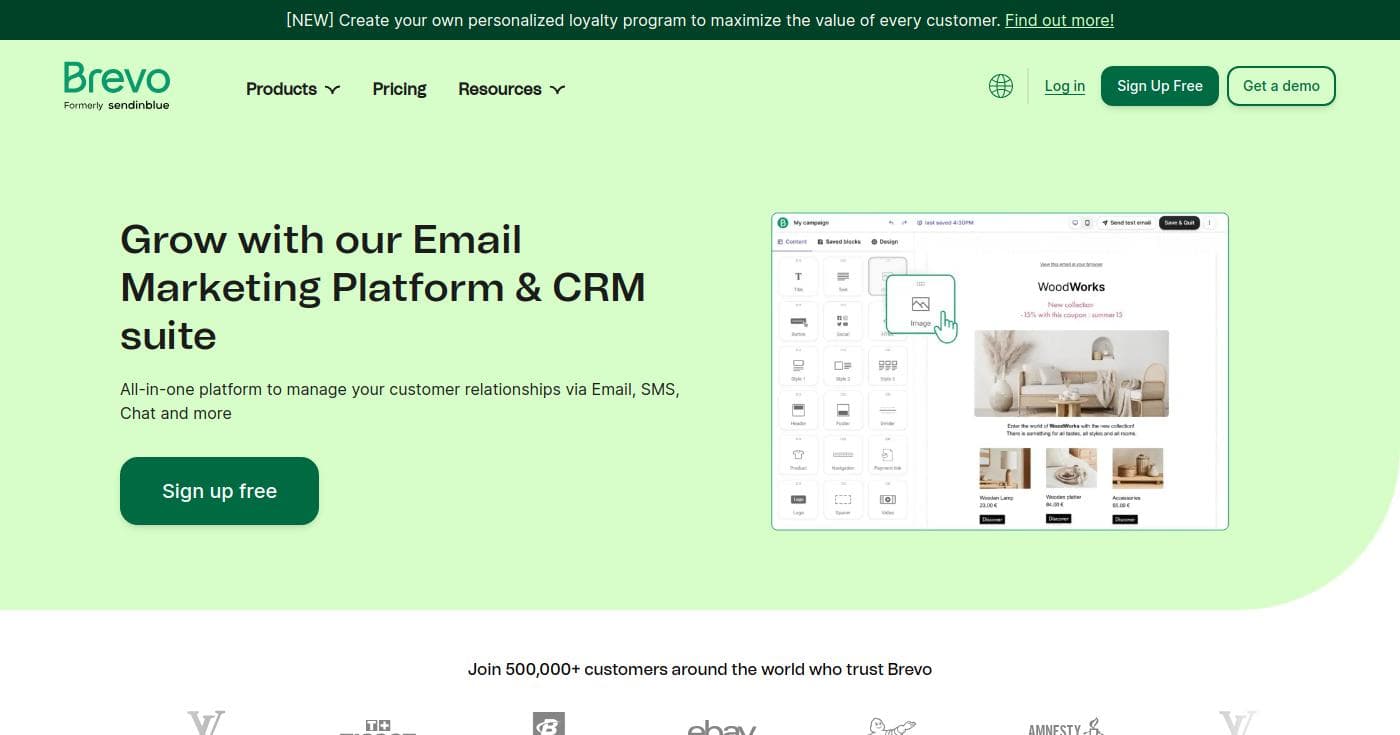Expand the Resources dropdown menu
The image size is (1400, 735).
pos(511,89)
